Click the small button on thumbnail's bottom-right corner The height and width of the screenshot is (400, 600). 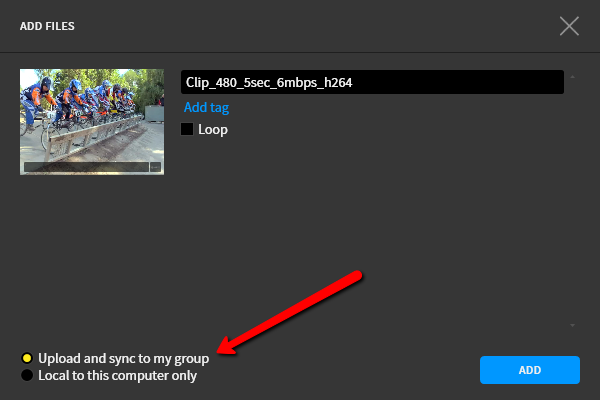(x=155, y=167)
